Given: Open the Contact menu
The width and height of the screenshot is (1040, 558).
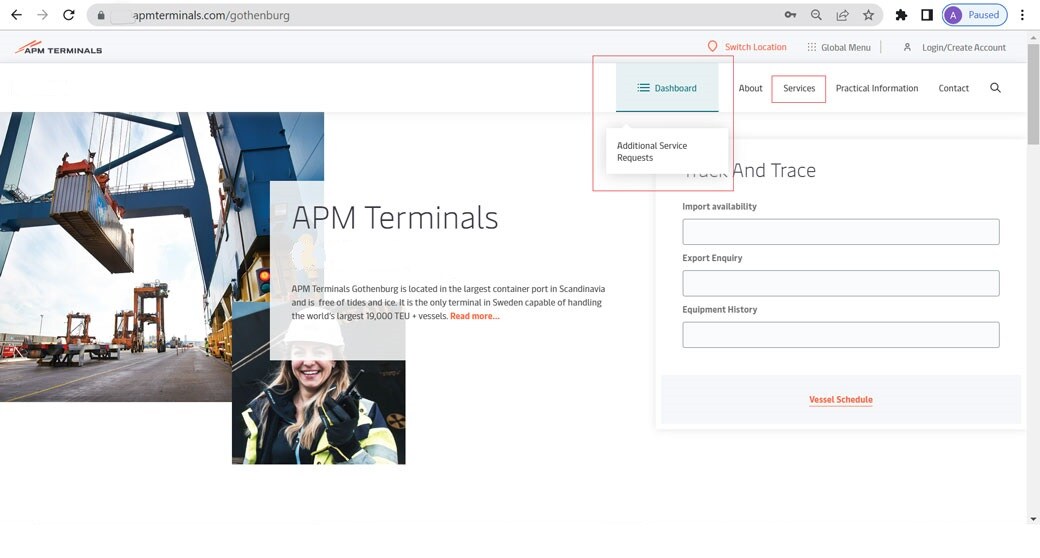Looking at the screenshot, I should click(x=953, y=88).
